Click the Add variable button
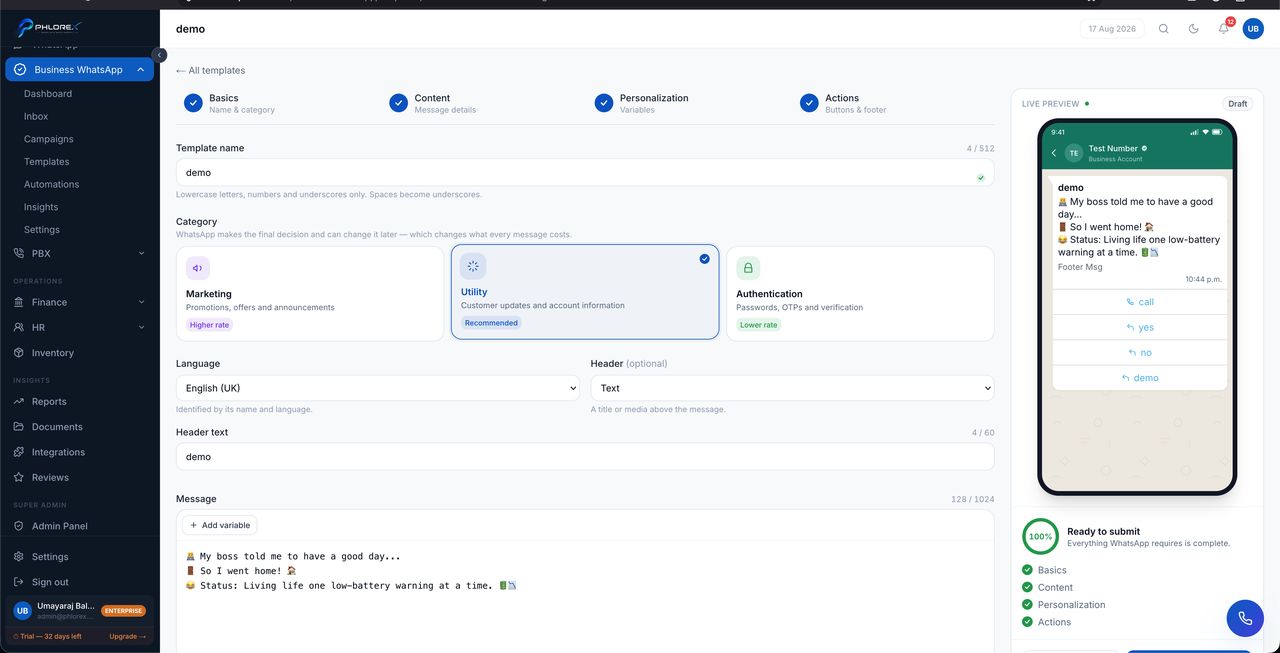1280x653 pixels. [x=220, y=525]
